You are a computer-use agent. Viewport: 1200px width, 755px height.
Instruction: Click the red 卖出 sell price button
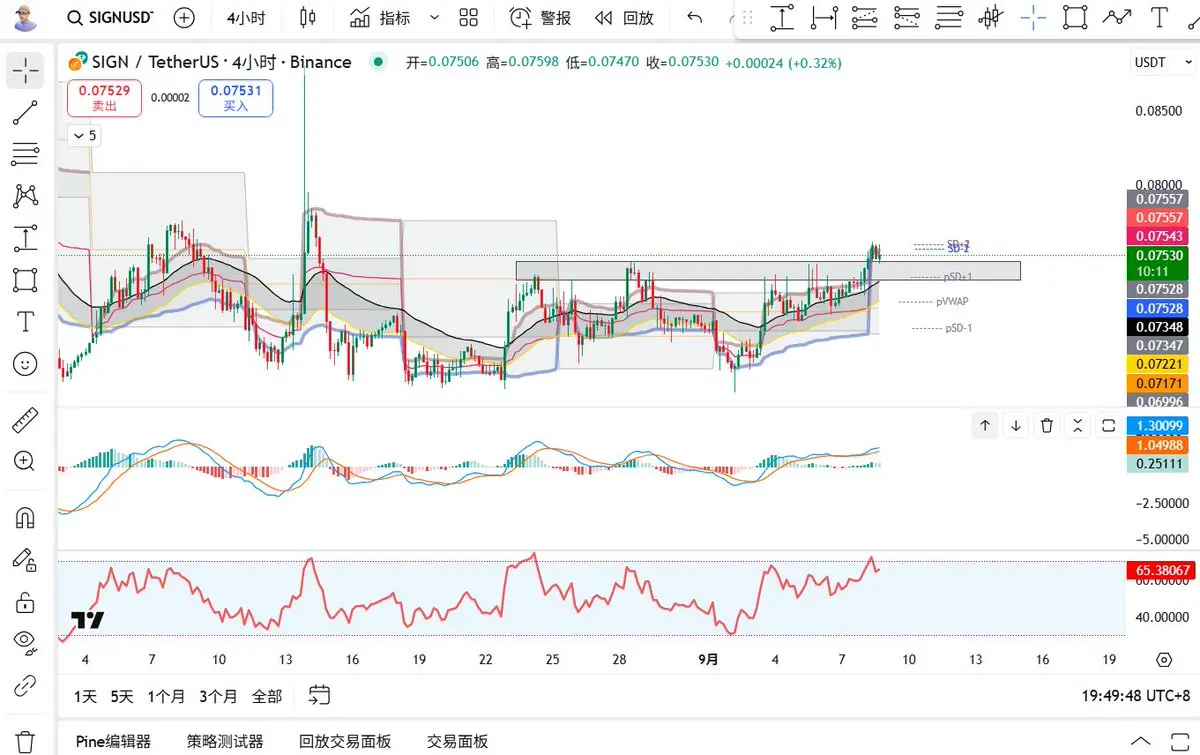coord(104,97)
